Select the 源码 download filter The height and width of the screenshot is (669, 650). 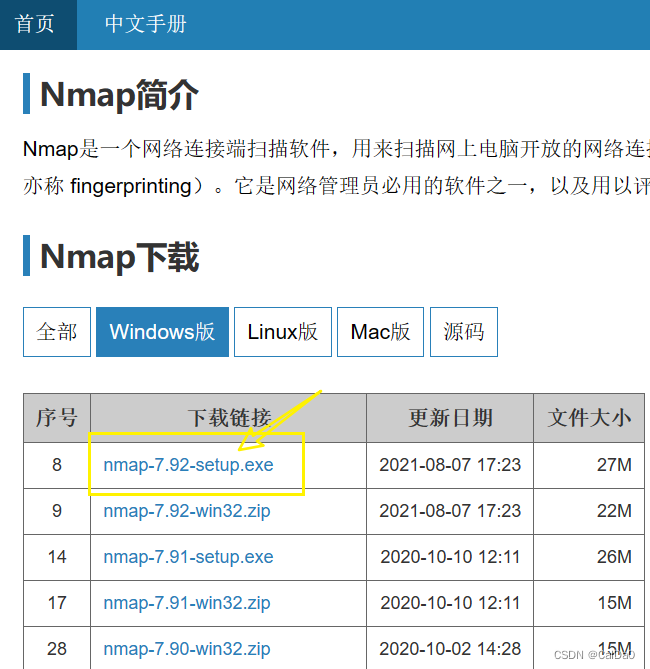click(x=463, y=332)
